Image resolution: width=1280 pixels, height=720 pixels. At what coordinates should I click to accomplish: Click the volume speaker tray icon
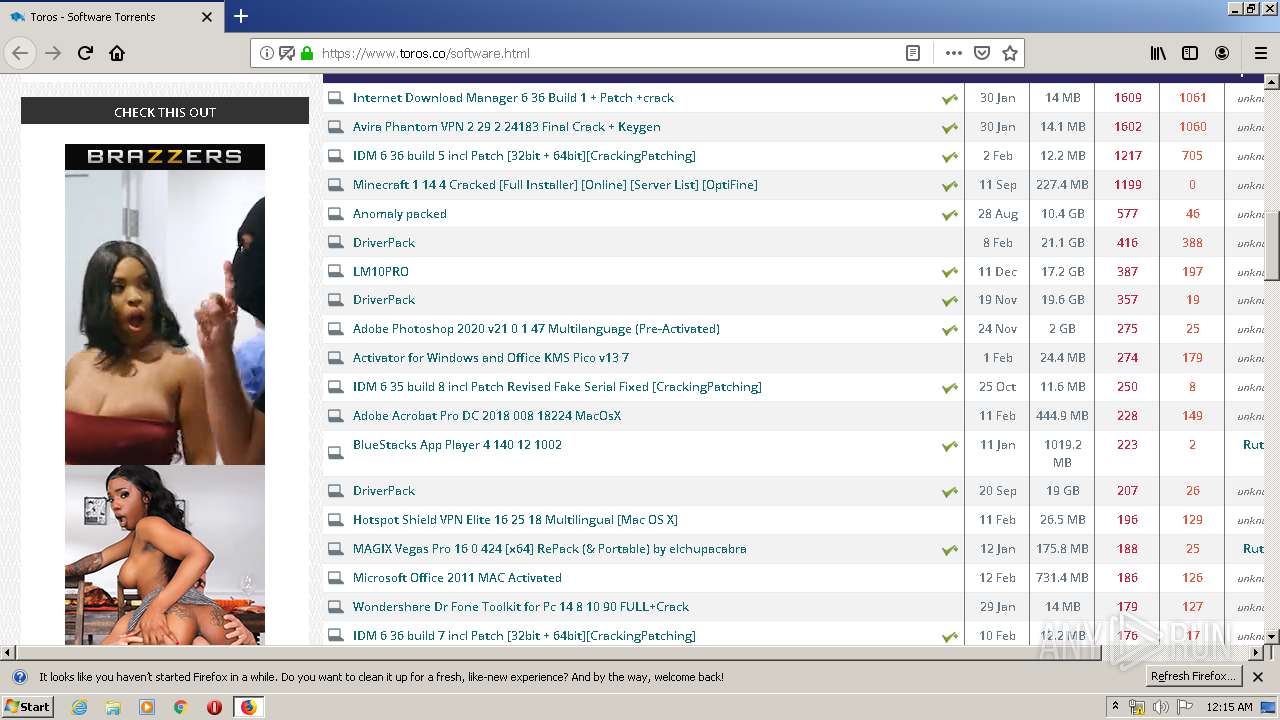(x=1161, y=707)
